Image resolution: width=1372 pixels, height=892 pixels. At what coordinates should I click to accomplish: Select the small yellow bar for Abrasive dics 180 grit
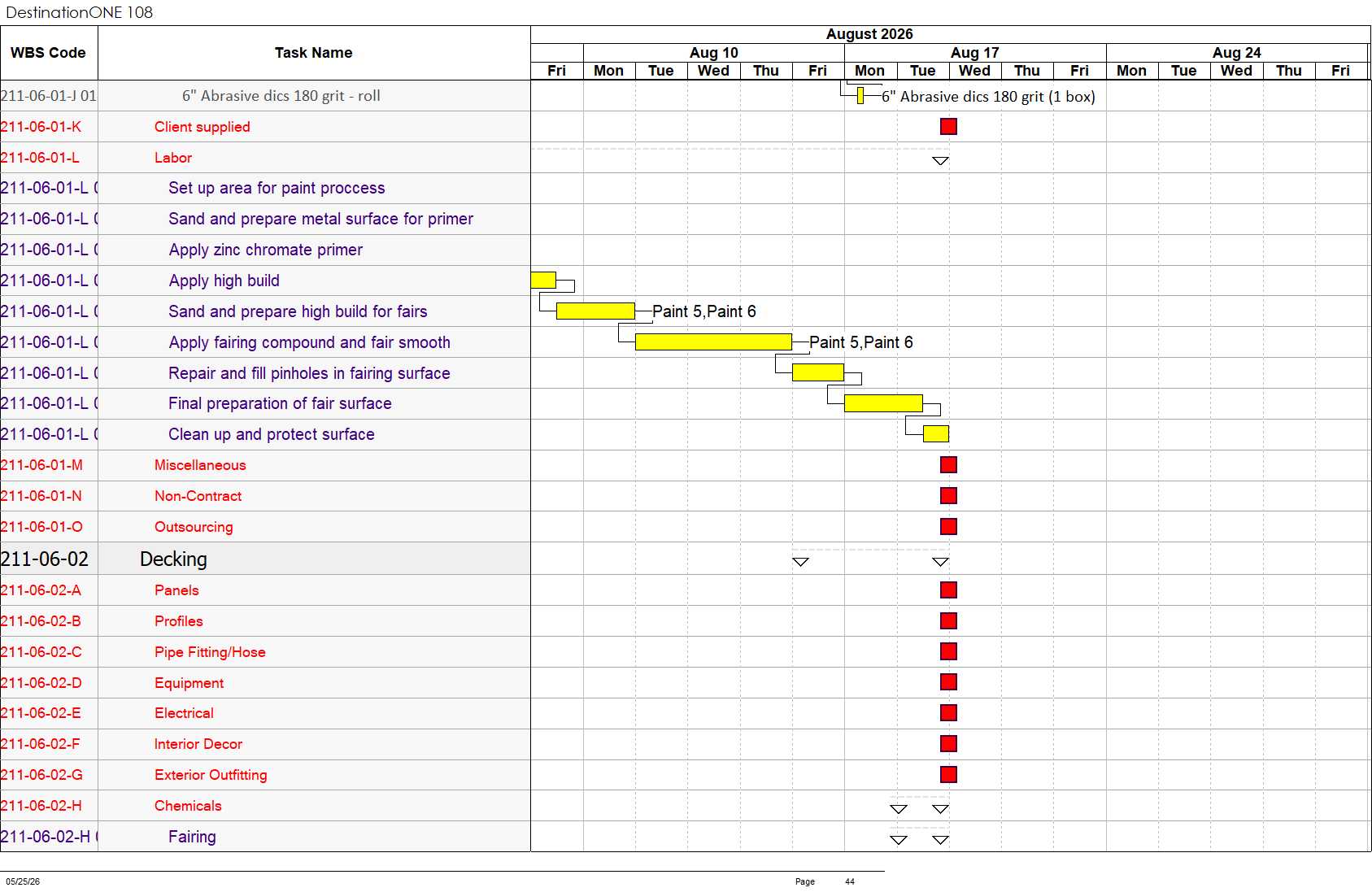pyautogui.click(x=860, y=96)
